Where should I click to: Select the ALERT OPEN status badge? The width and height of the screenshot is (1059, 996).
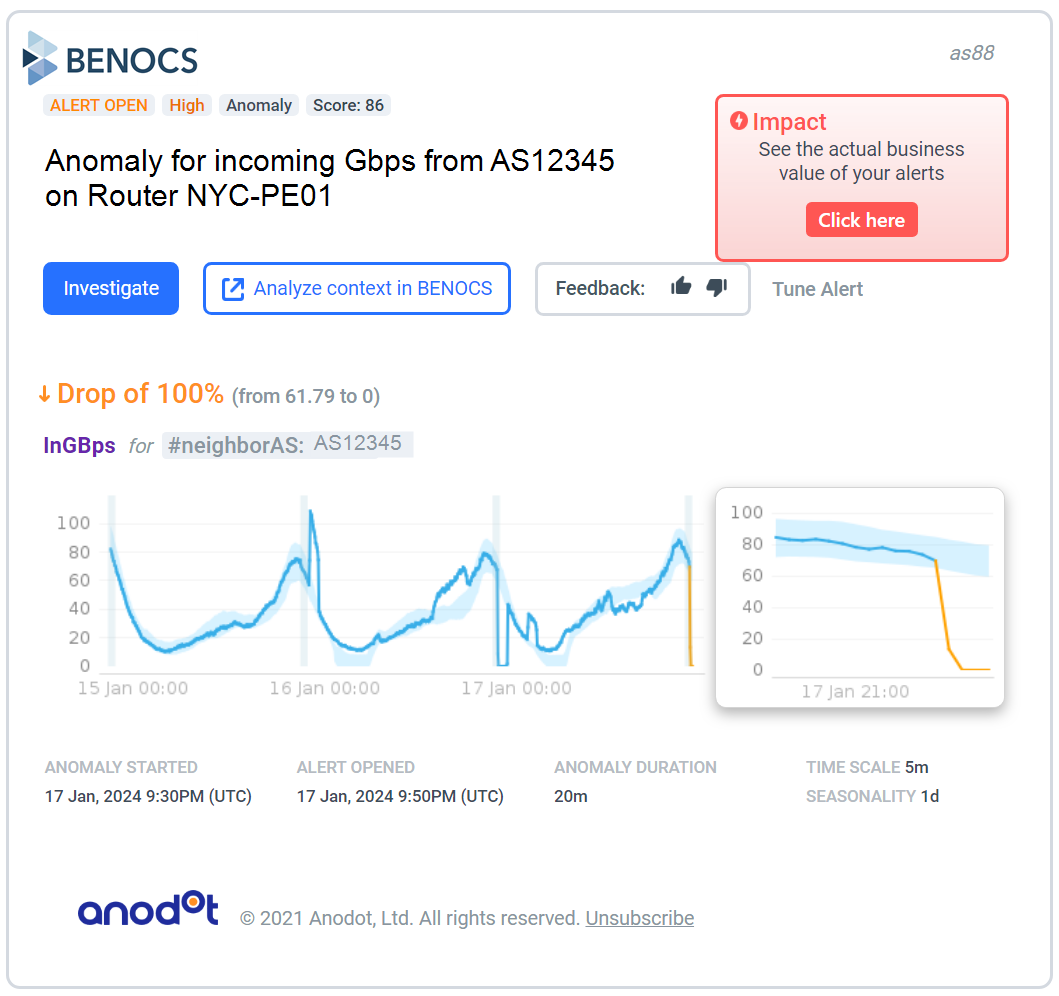98,105
